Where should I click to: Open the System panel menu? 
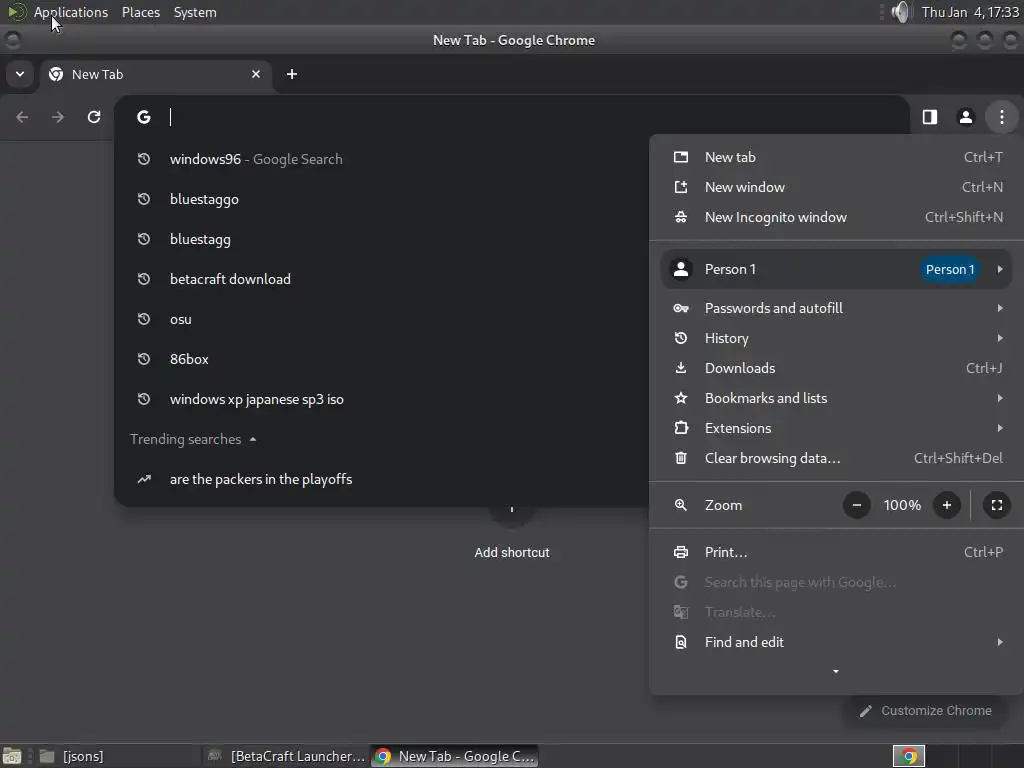[x=195, y=12]
